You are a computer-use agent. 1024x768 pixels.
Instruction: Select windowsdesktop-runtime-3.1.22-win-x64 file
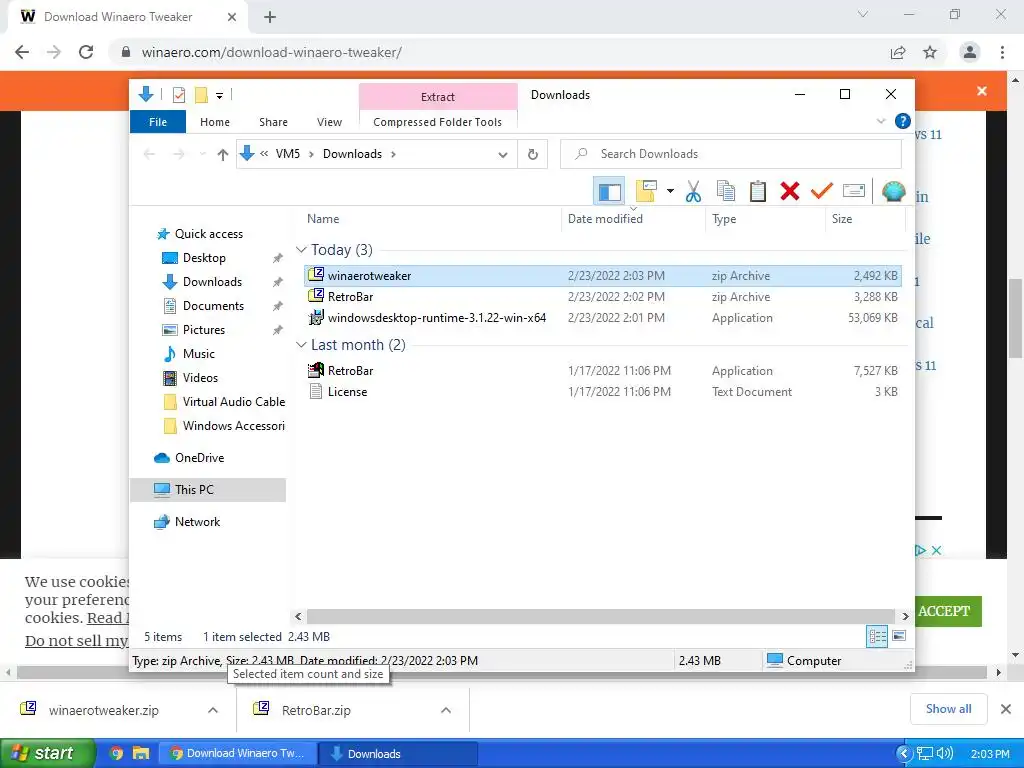point(602,318)
